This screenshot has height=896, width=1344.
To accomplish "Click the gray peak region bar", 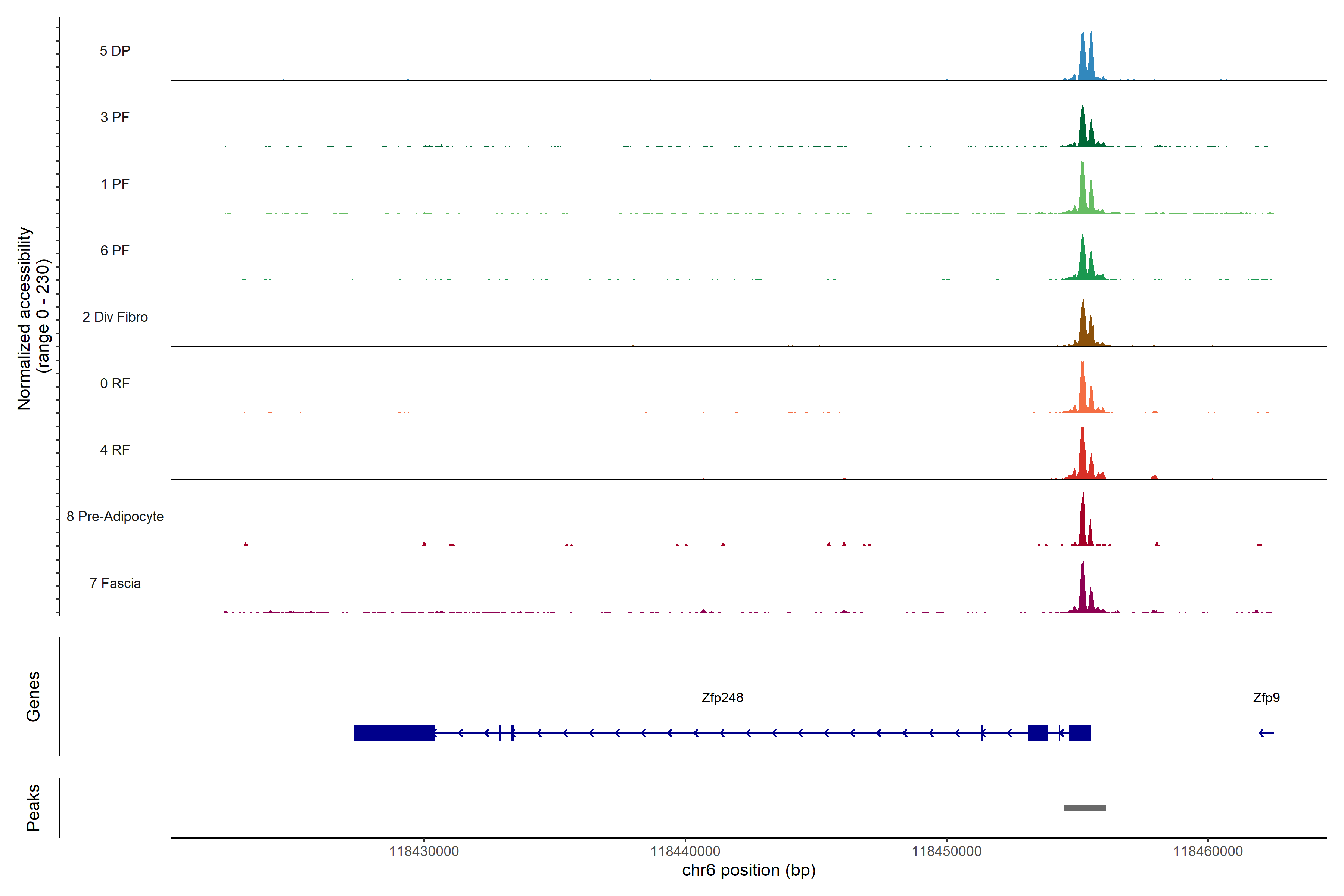I will pos(1085,808).
